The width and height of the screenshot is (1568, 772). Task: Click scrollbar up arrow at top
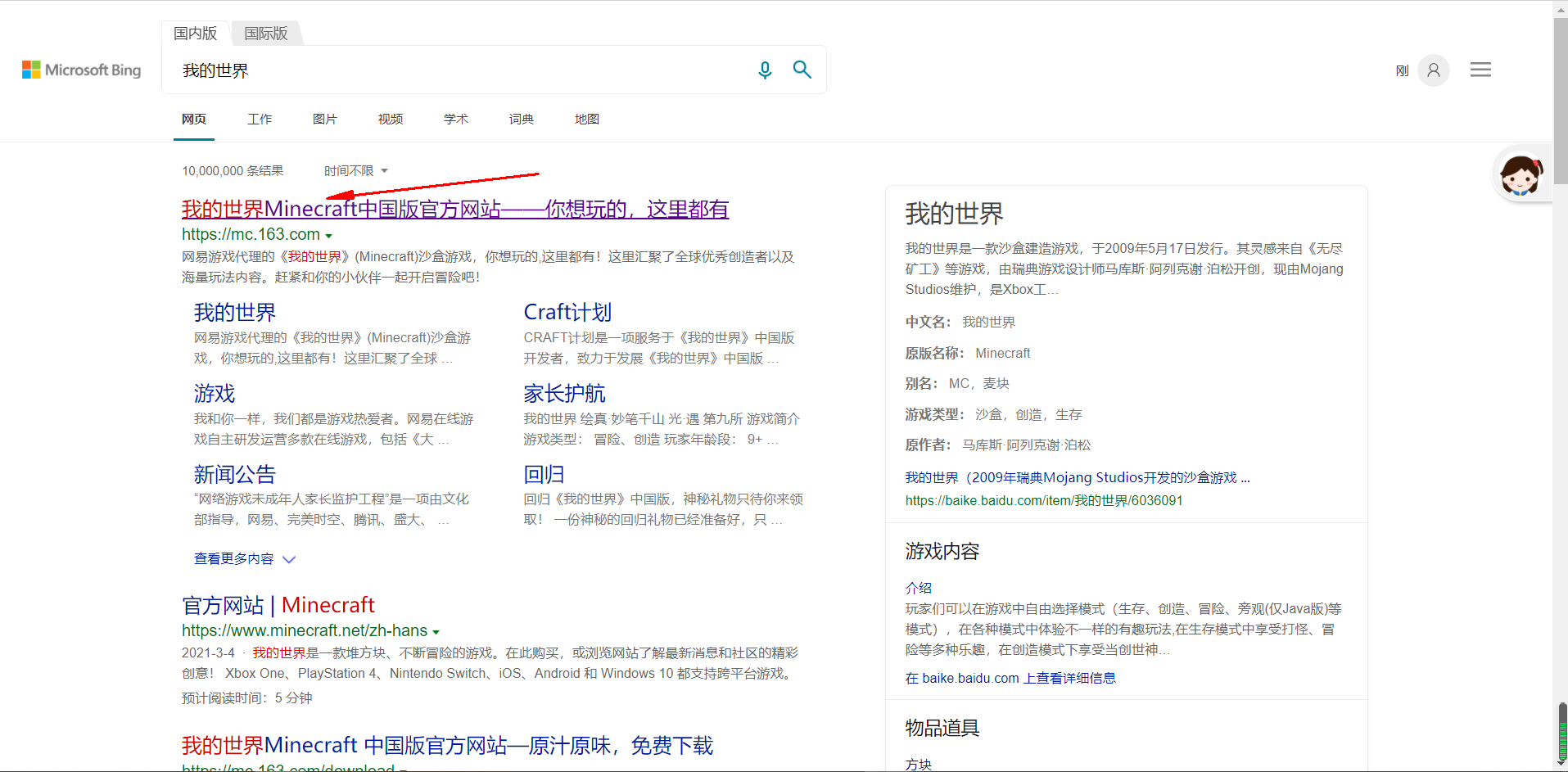(1561, 8)
